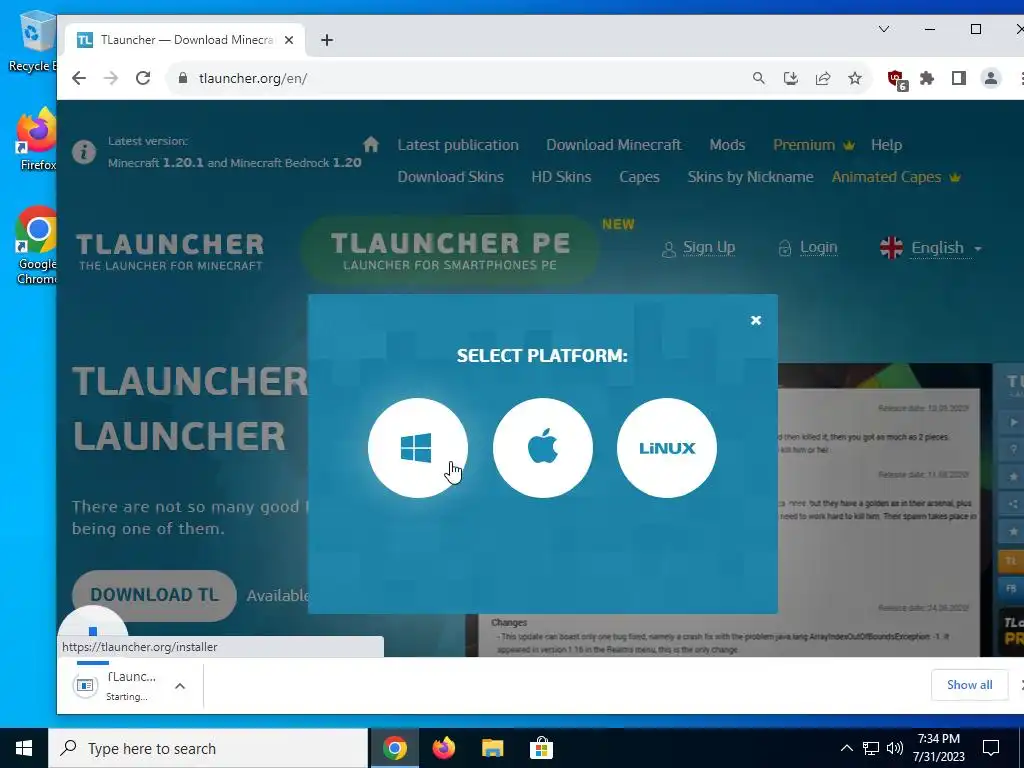1024x768 pixels.
Task: Open the TLauncher PE banner
Action: point(450,251)
